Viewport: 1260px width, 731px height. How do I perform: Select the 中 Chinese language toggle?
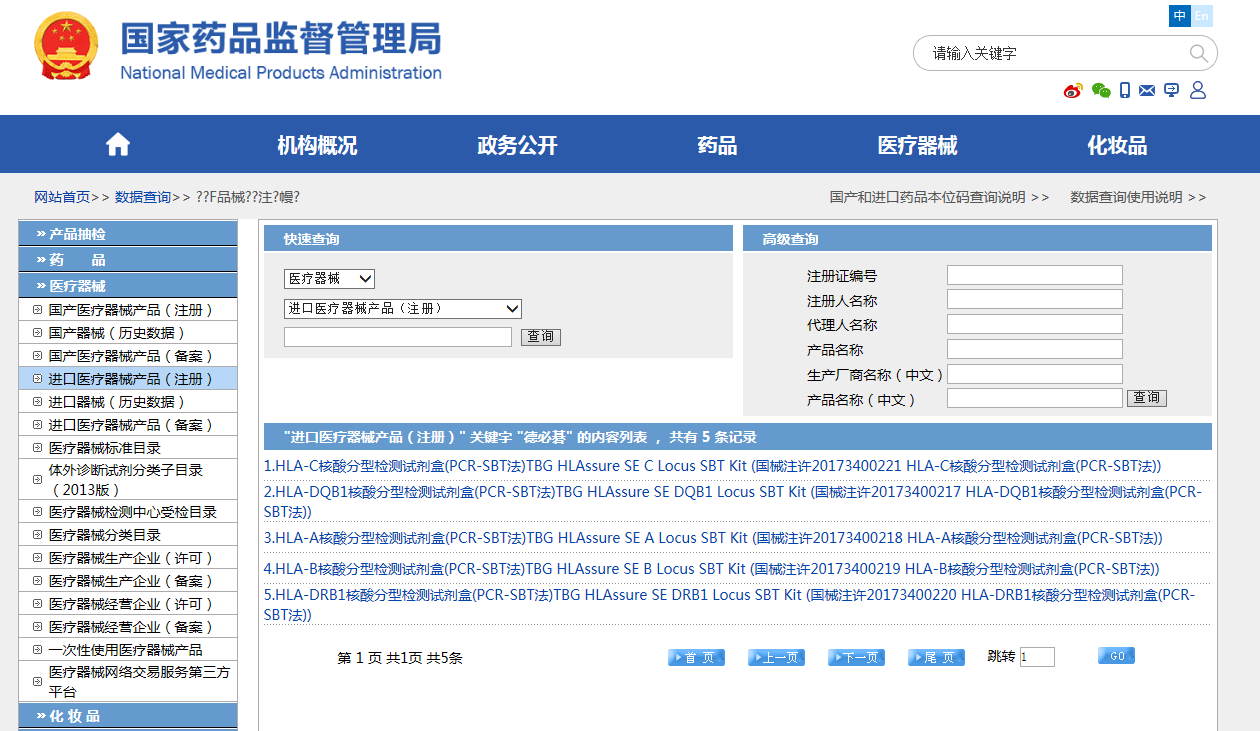click(1180, 16)
